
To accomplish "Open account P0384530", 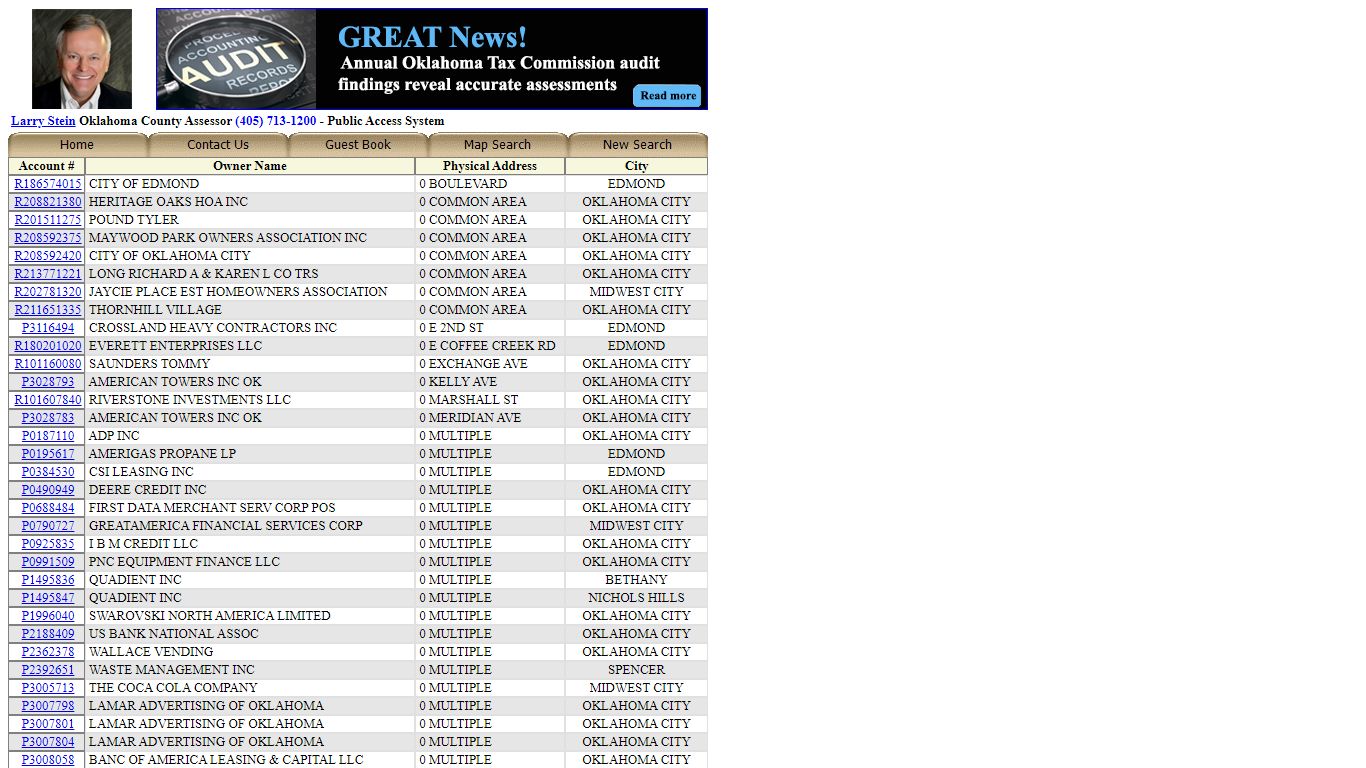I will pyautogui.click(x=48, y=472).
